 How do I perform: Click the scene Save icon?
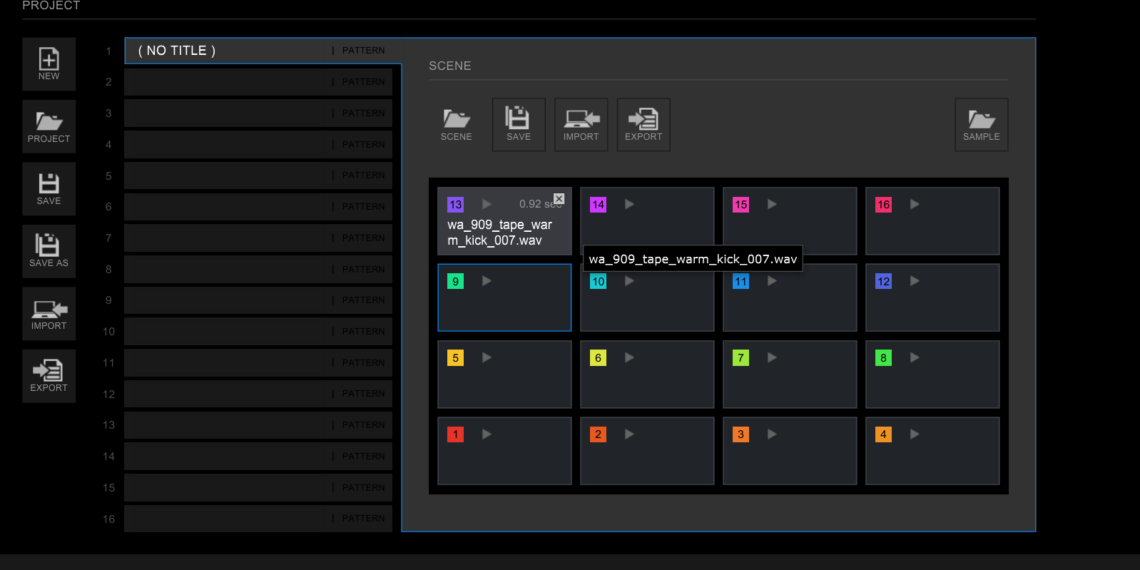[x=518, y=124]
